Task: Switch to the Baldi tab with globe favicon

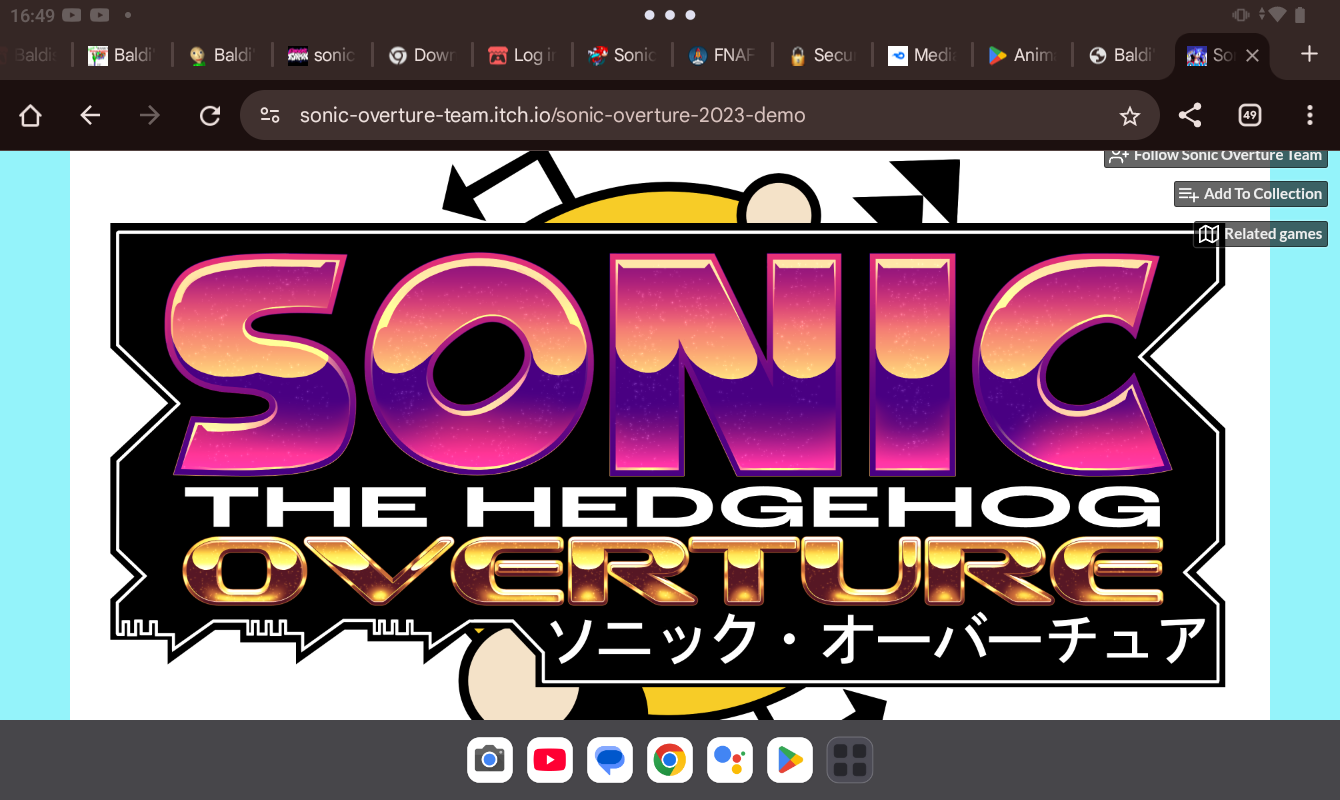Action: tap(1120, 55)
